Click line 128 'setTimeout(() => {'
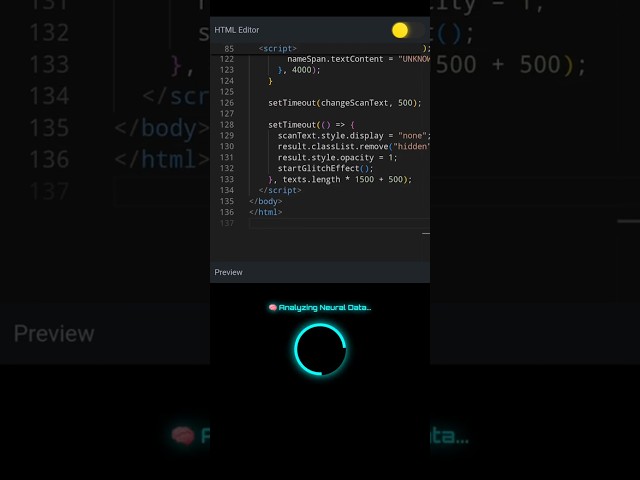 311,125
